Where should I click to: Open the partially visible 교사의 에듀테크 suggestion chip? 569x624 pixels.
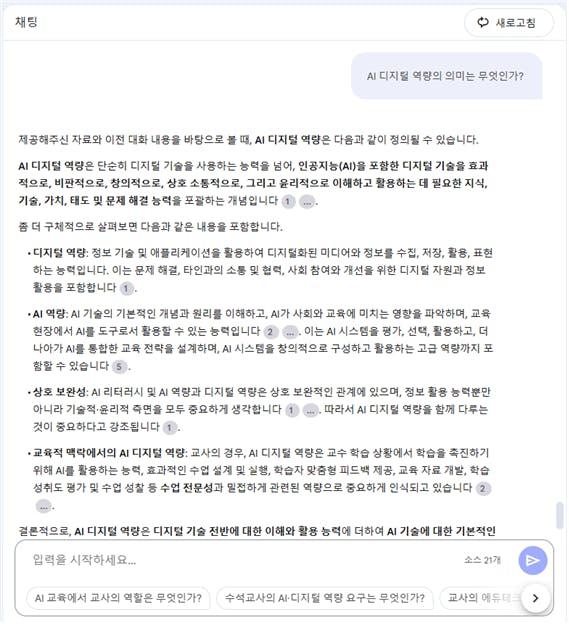[481, 598]
